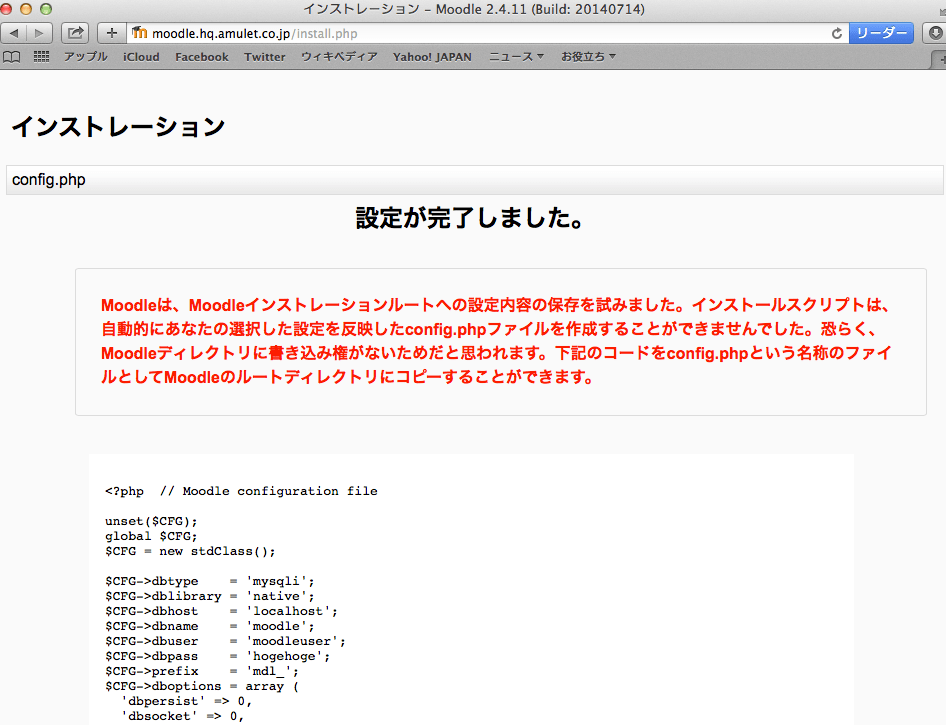This screenshot has width=946, height=725.
Task: Open the アップル bookmark
Action: (86, 57)
